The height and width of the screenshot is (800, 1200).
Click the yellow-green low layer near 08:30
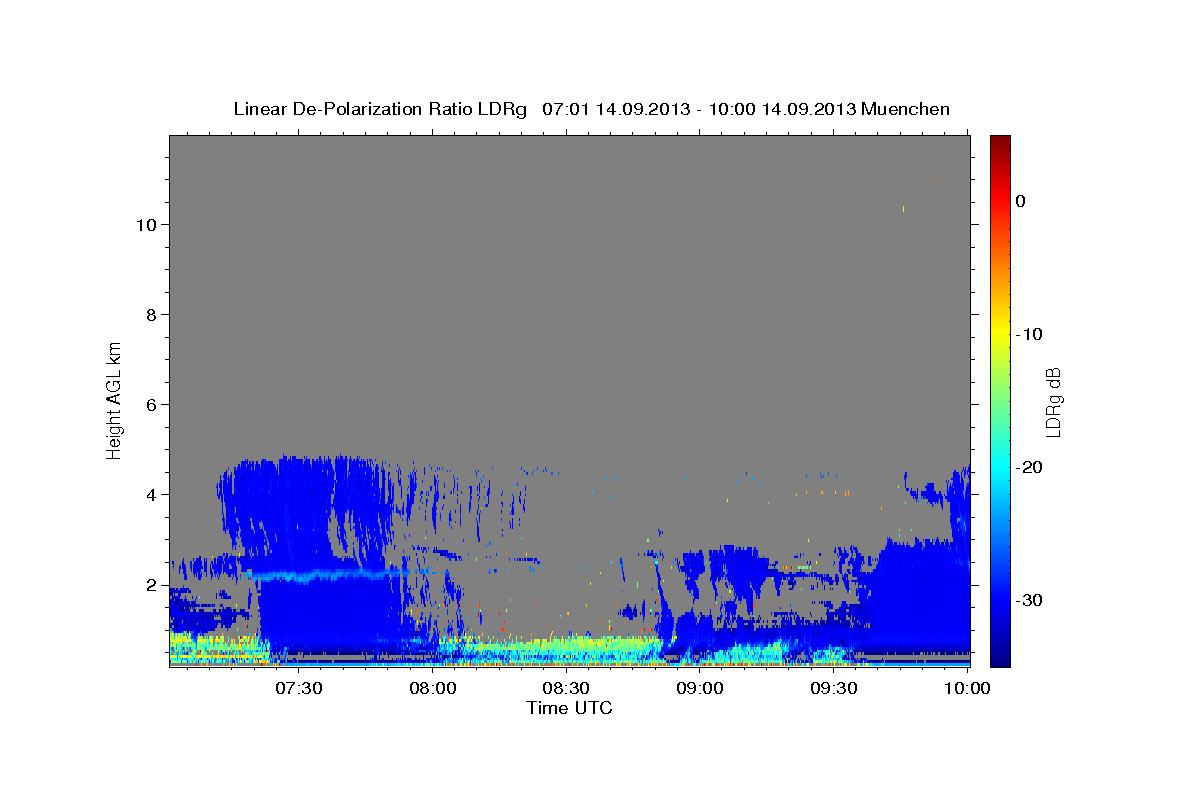[560, 649]
